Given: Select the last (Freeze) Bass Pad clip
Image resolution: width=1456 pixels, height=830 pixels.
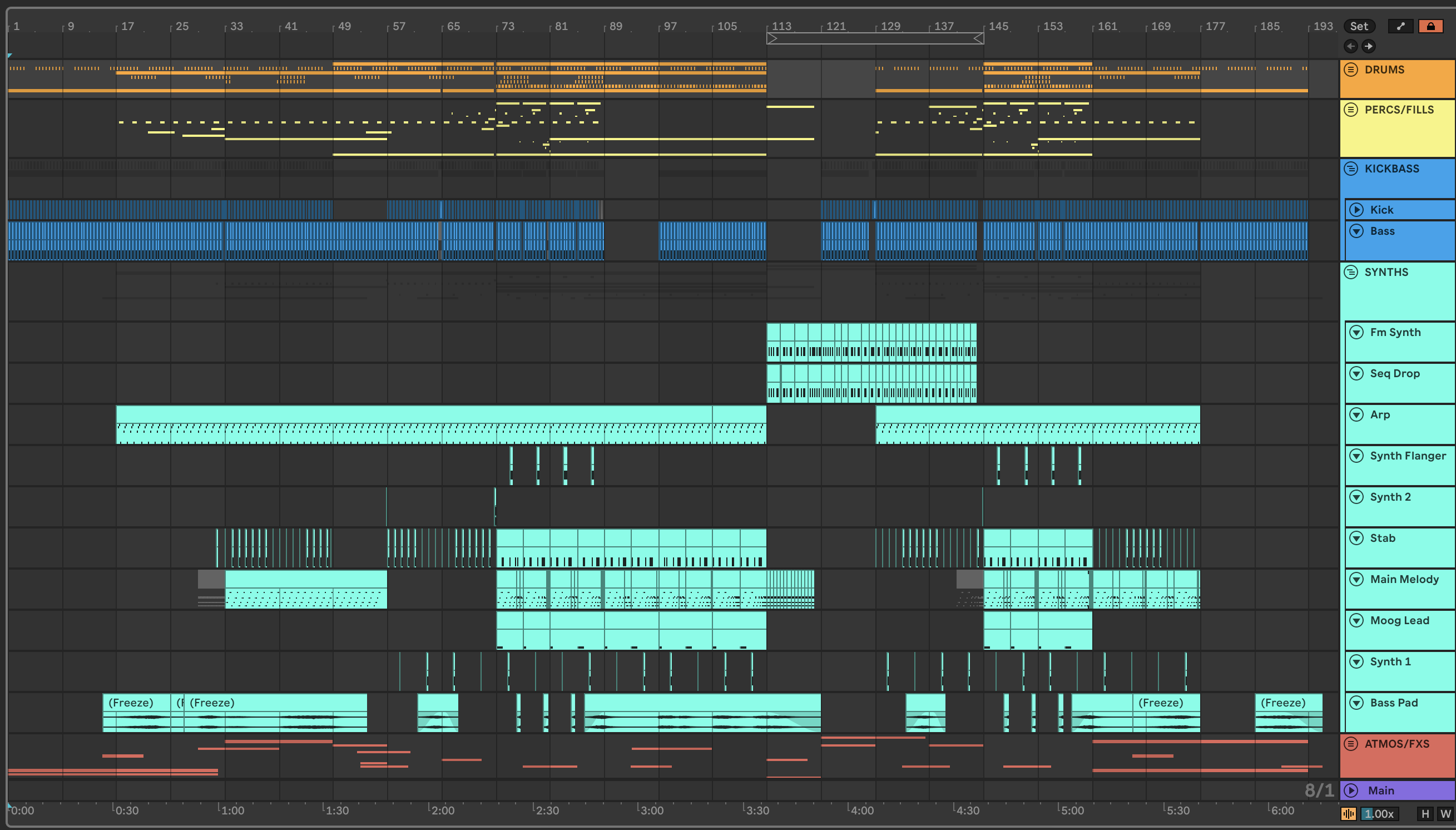Looking at the screenshot, I should [x=1289, y=713].
